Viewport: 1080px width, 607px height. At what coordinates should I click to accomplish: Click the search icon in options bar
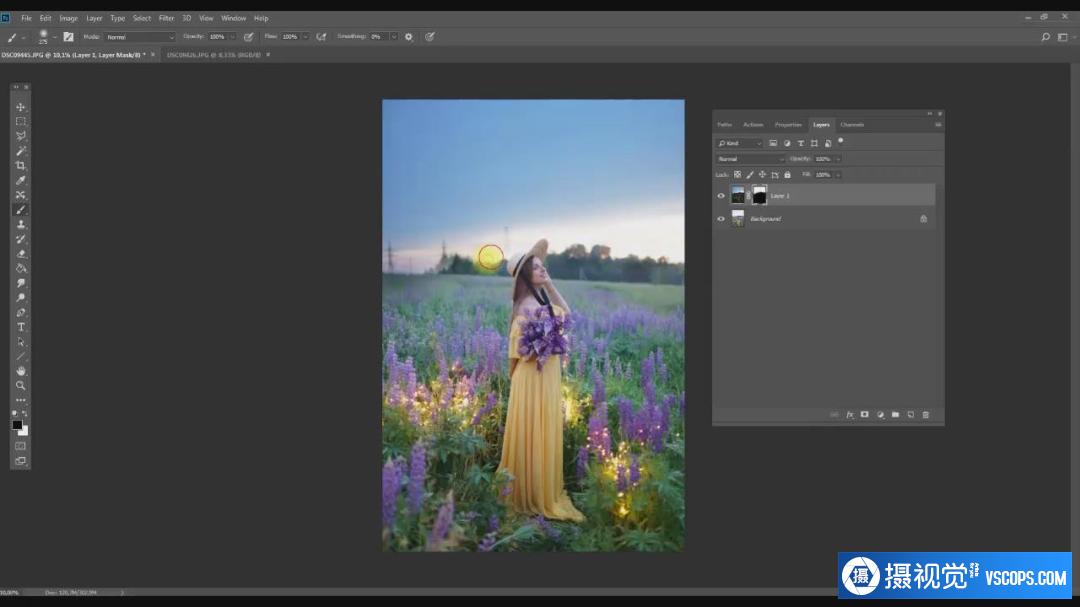1046,37
